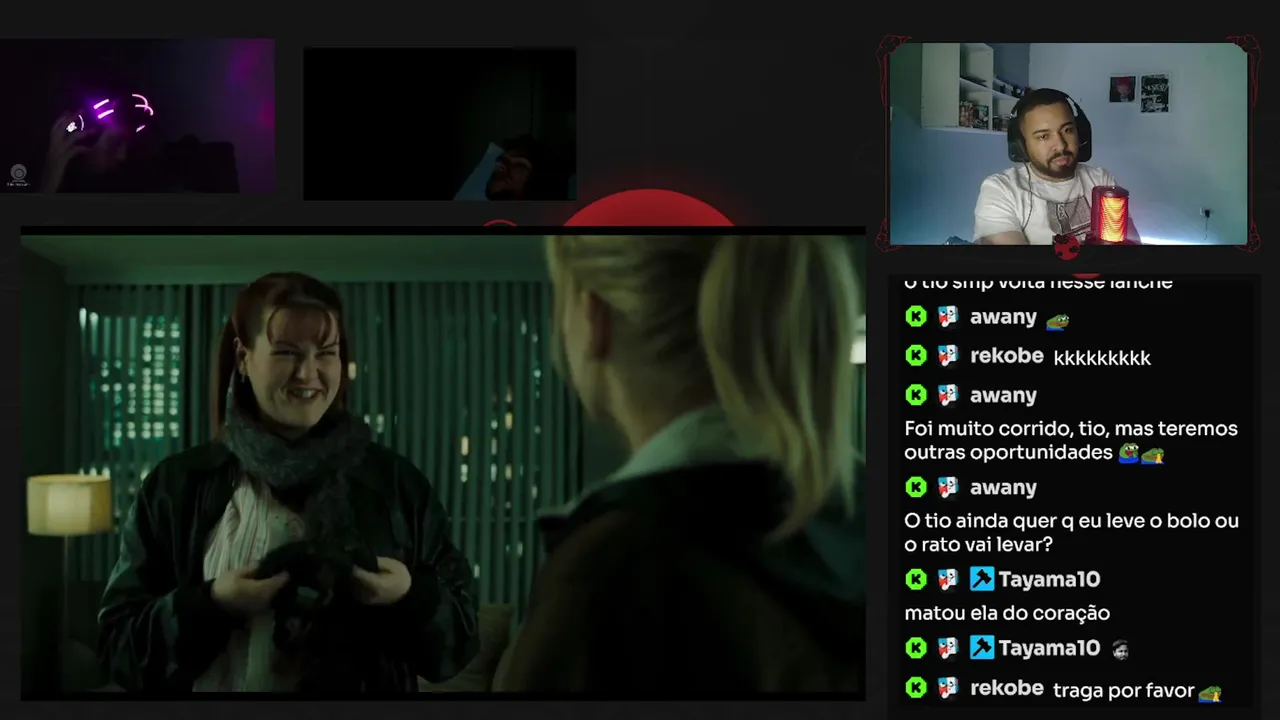The width and height of the screenshot is (1280, 720).
Task: Click the main movie video of the laughing woman
Action: [x=443, y=464]
